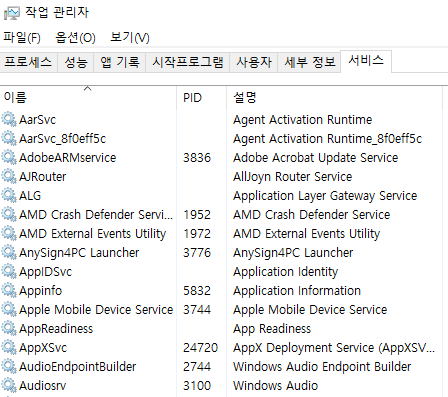The image size is (448, 397).
Task: Switch to the 프로세스 tab
Action: point(28,62)
